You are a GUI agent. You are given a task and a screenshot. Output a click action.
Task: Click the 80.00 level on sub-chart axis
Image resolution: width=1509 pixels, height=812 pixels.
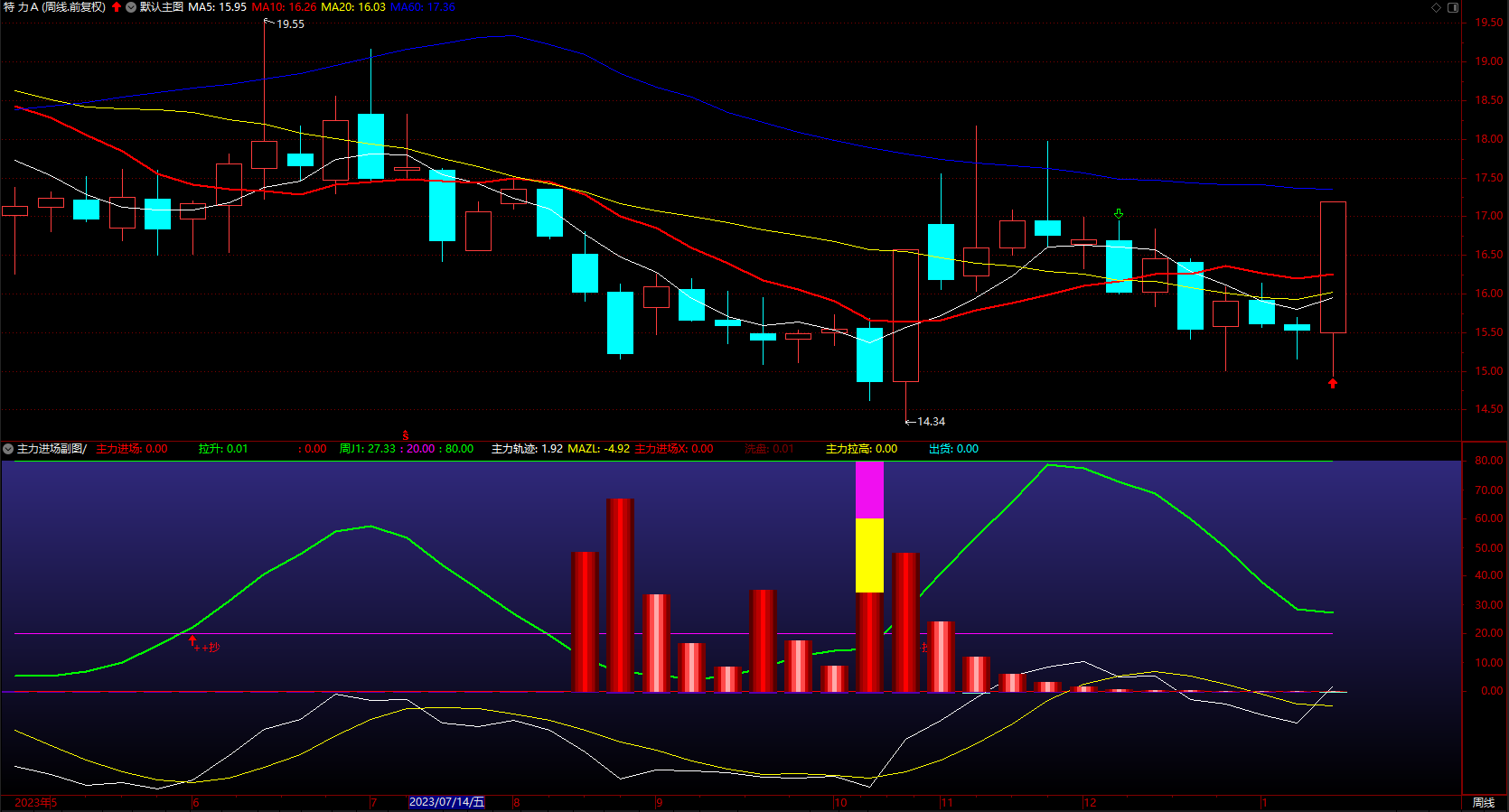click(1489, 461)
